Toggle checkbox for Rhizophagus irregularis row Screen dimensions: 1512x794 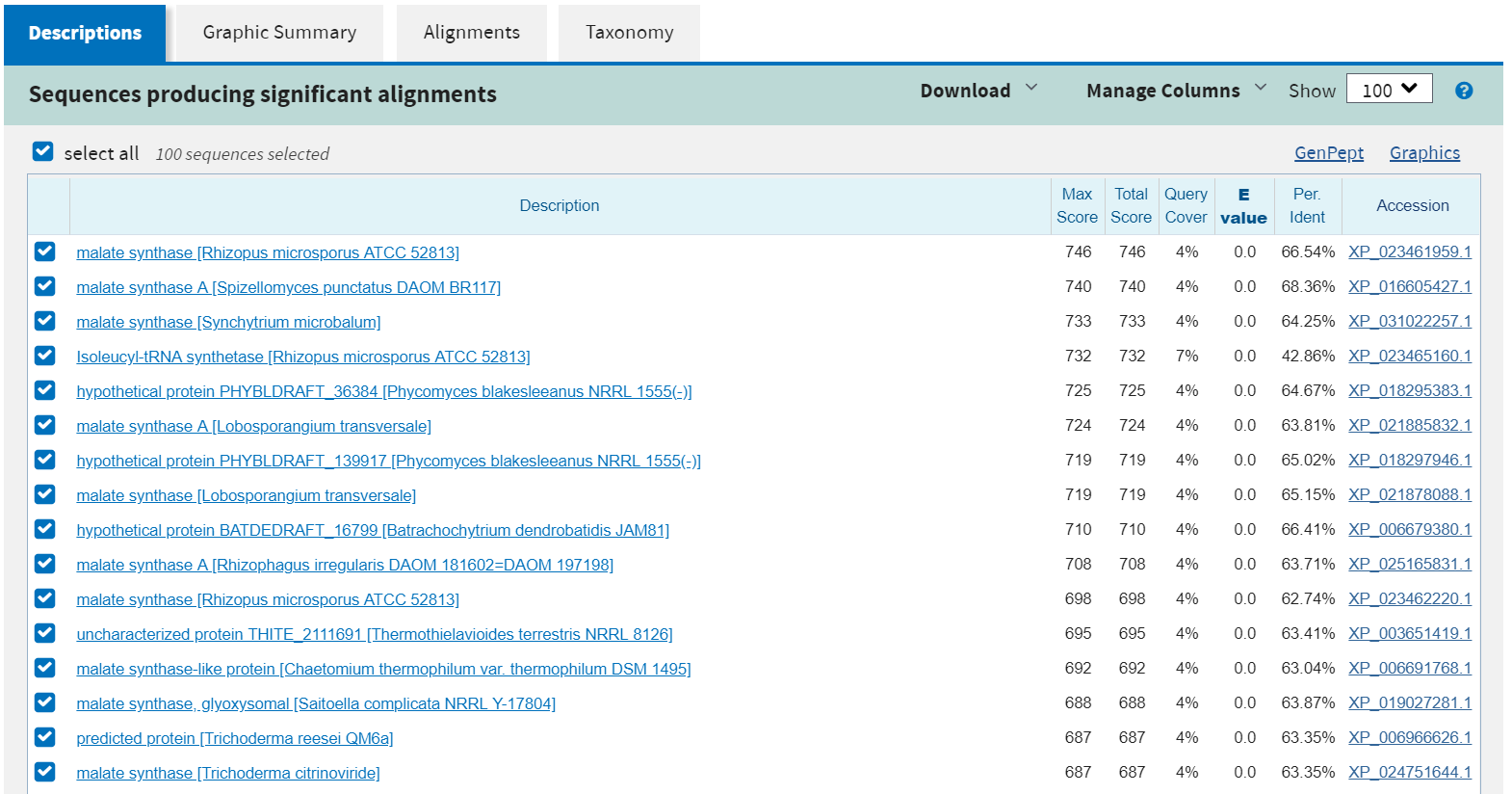pyautogui.click(x=44, y=564)
